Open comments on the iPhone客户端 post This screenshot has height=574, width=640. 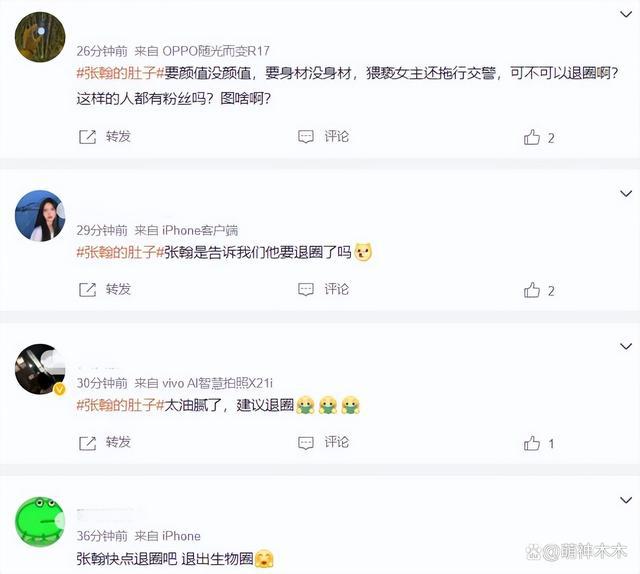click(x=306, y=289)
